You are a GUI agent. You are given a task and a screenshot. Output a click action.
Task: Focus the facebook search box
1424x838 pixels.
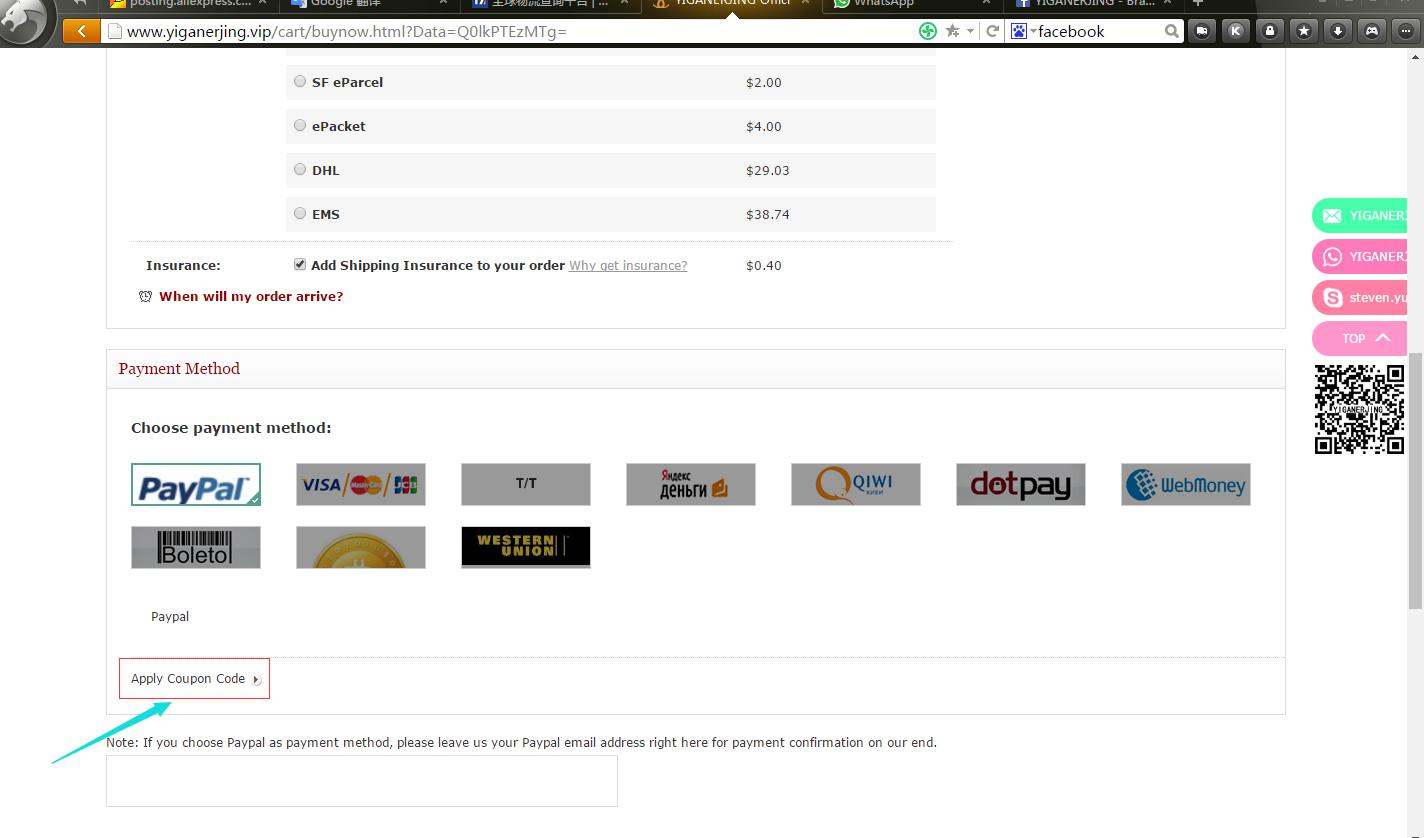click(x=1098, y=31)
